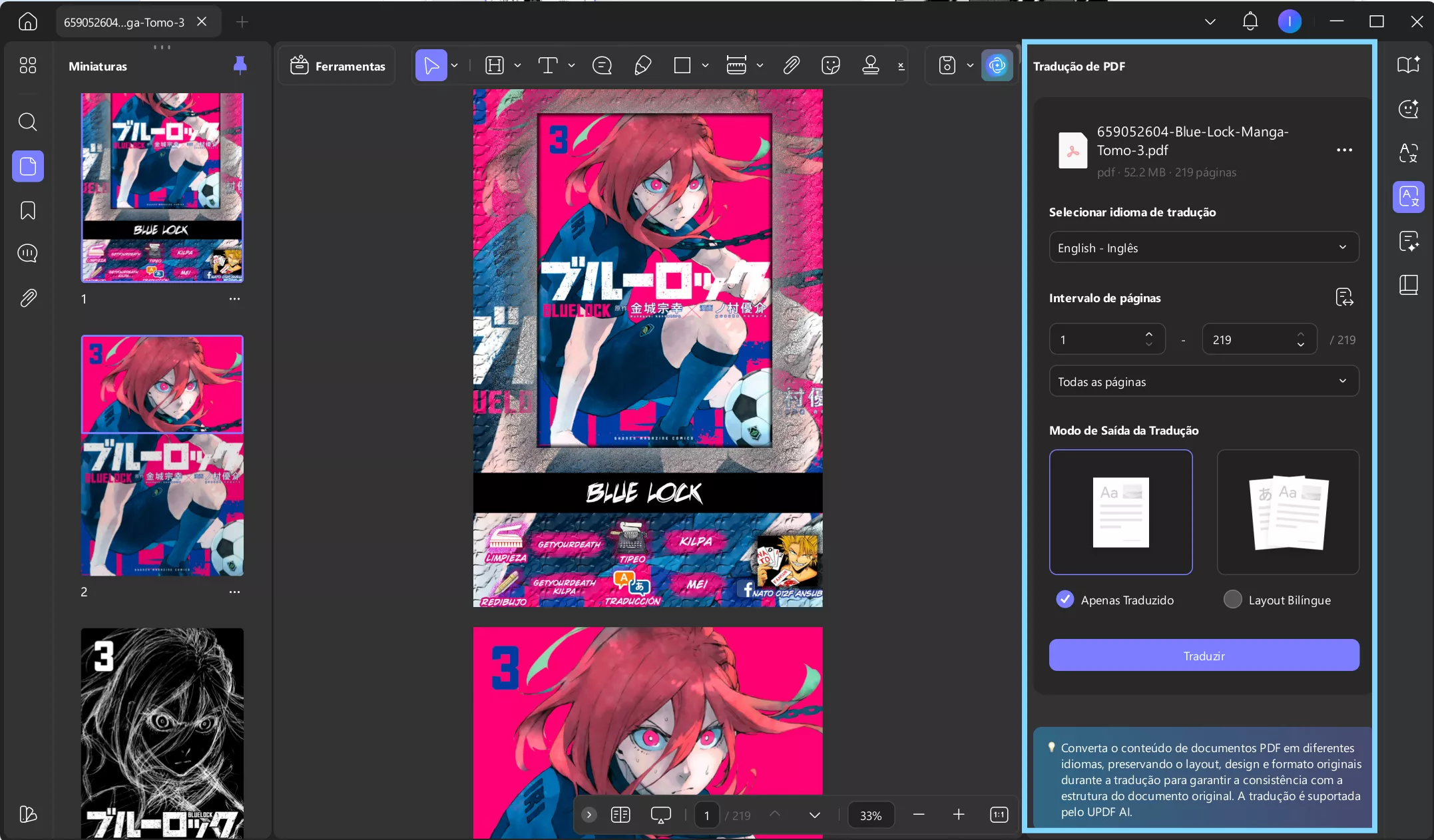Image resolution: width=1434 pixels, height=840 pixels.
Task: Add a new tab with plus
Action: click(242, 22)
